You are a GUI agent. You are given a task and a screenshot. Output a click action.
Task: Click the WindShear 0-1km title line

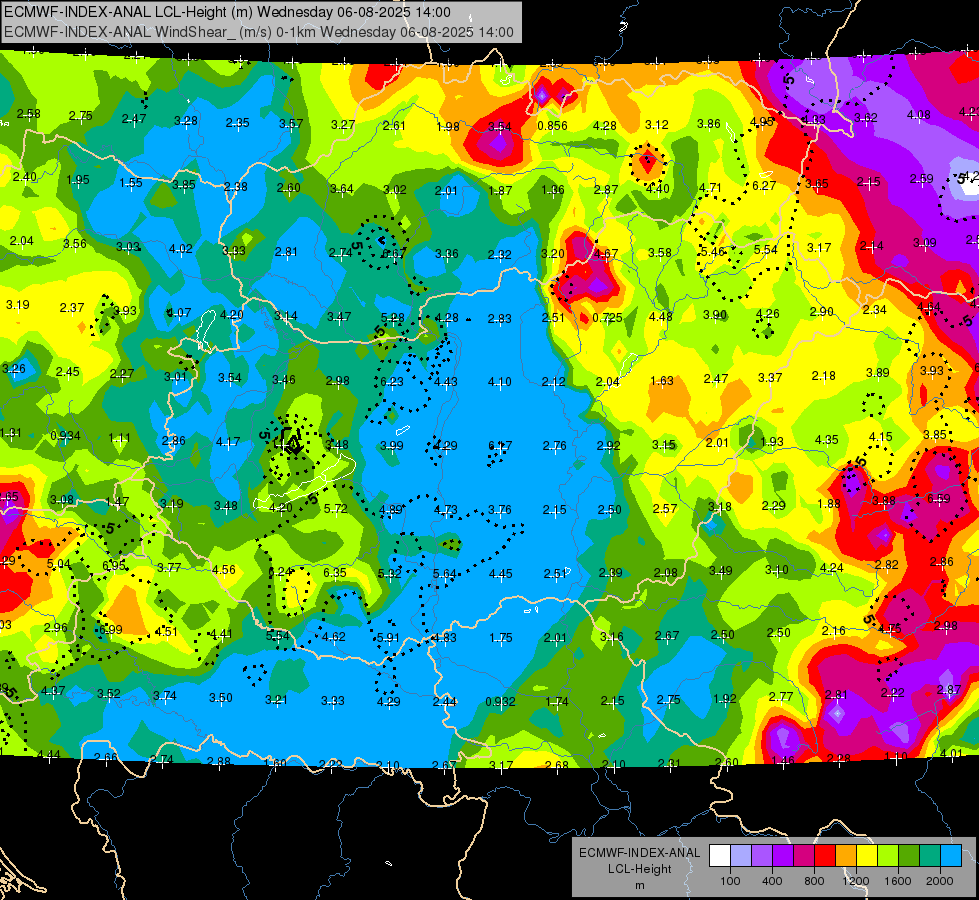click(259, 32)
